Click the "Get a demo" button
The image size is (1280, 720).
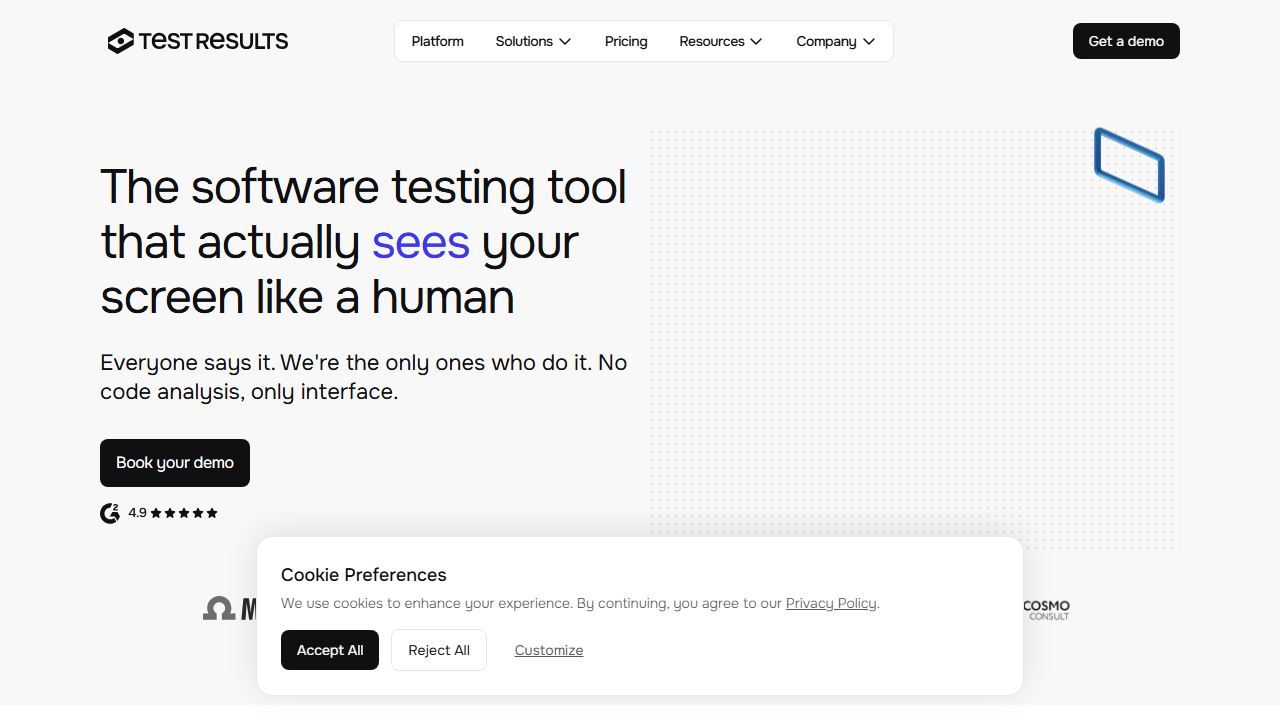(1126, 41)
